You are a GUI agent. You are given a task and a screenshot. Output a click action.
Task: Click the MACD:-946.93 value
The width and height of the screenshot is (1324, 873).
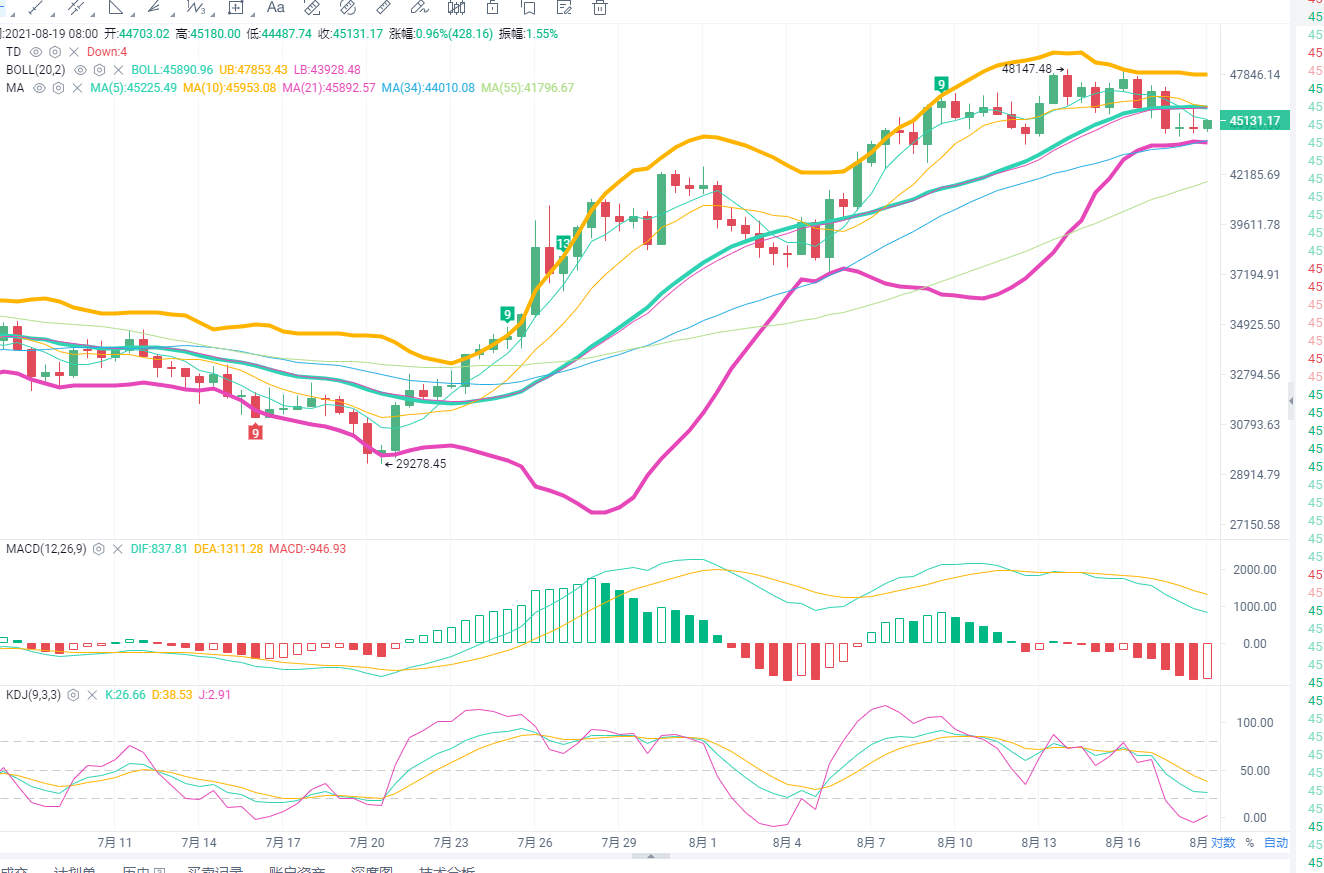click(x=307, y=549)
